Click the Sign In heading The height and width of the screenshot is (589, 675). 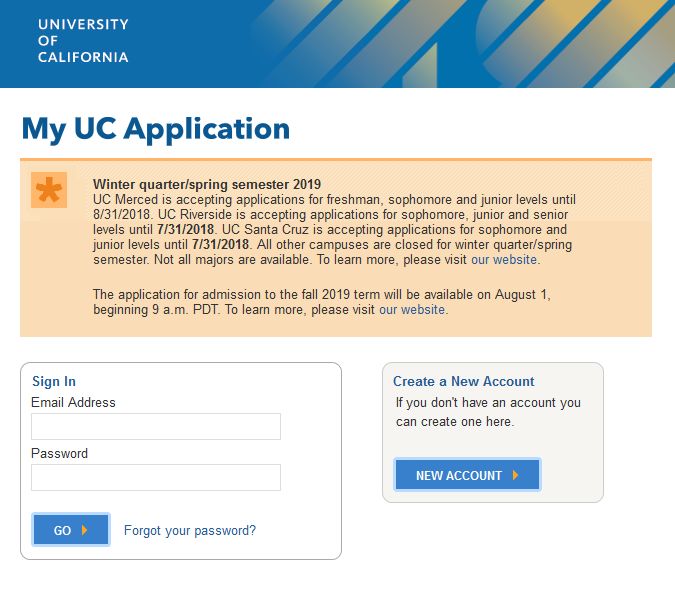click(x=54, y=381)
